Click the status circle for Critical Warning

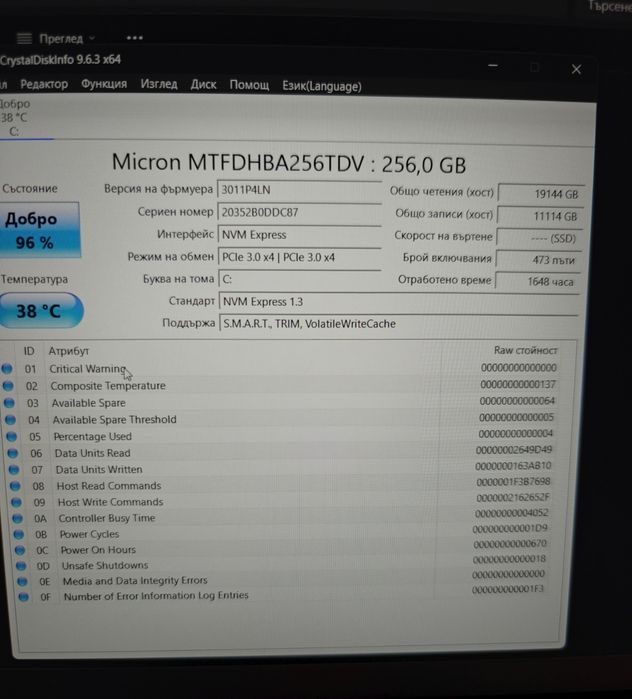pyautogui.click(x=7, y=369)
